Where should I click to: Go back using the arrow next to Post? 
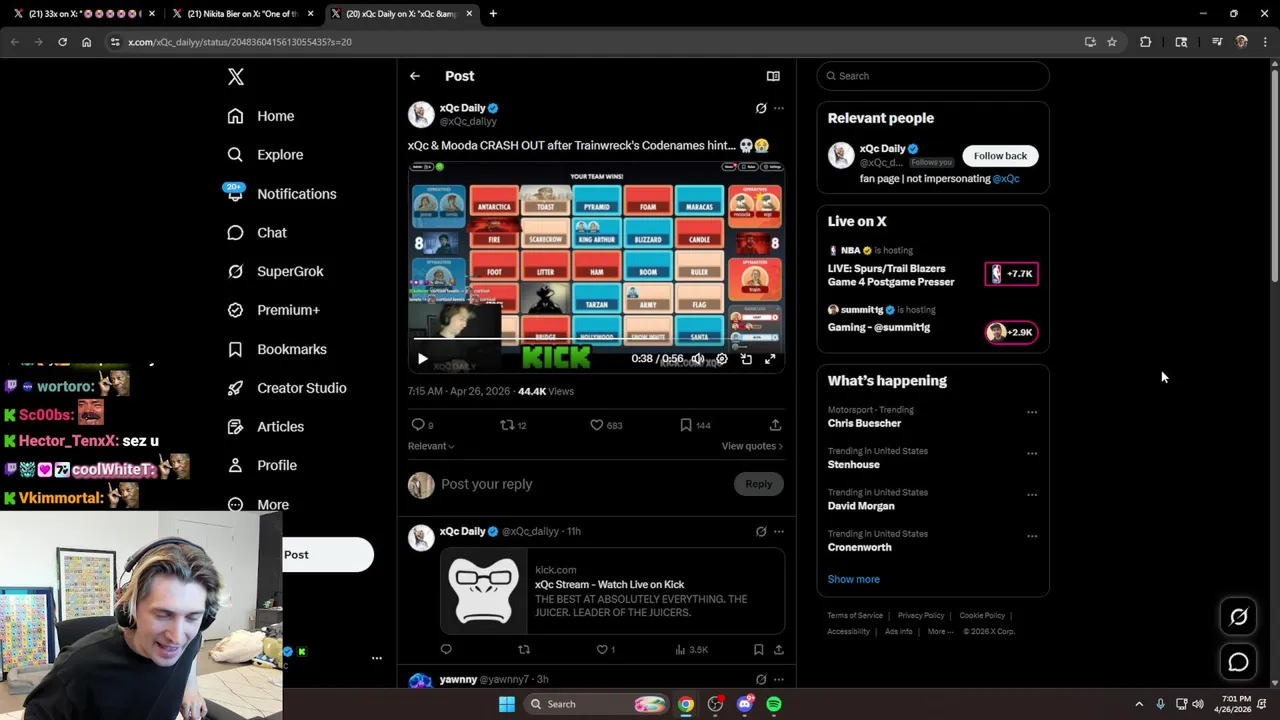click(415, 76)
